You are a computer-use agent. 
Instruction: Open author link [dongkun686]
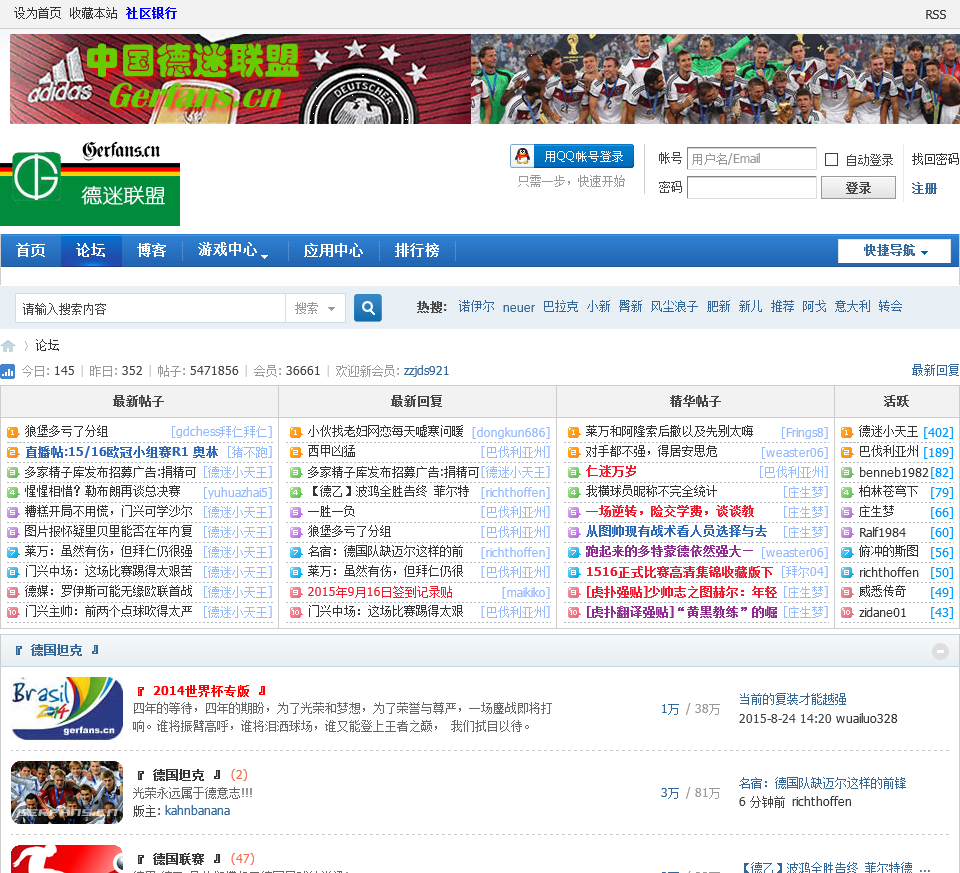point(511,433)
